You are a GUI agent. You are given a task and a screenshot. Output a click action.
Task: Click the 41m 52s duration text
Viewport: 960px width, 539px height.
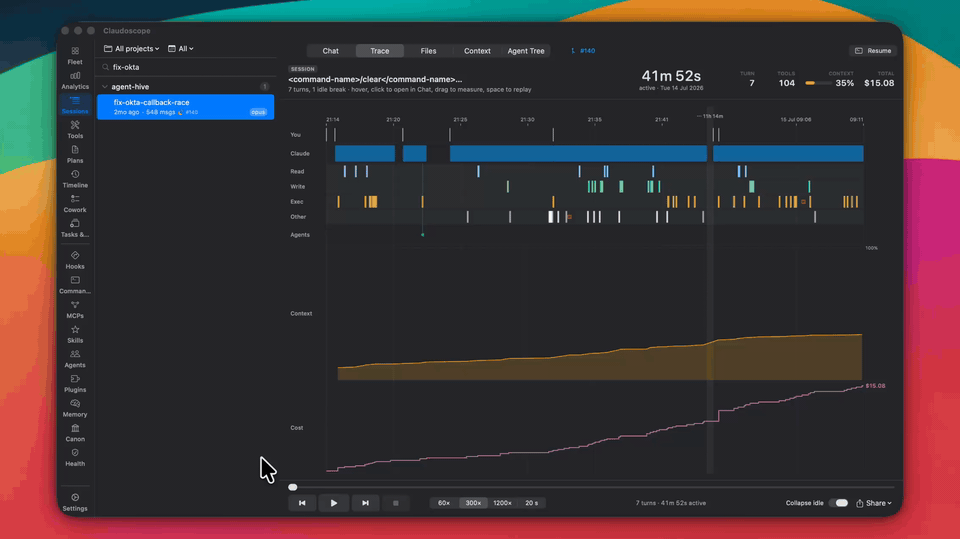pos(671,76)
